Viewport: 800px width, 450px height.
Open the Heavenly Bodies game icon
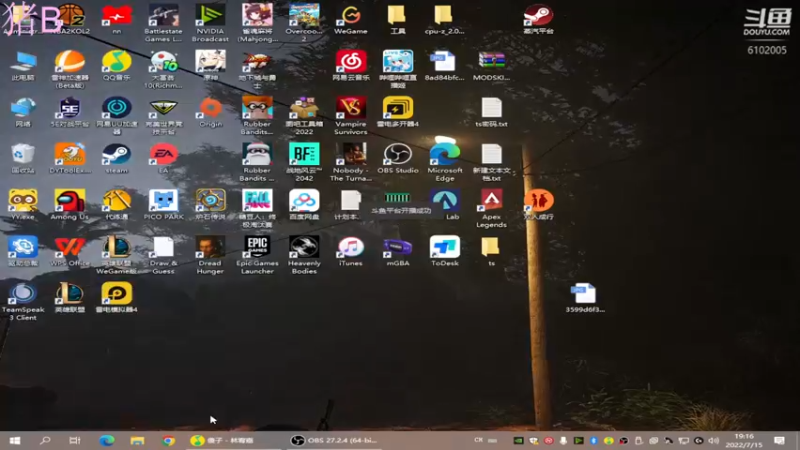click(304, 255)
